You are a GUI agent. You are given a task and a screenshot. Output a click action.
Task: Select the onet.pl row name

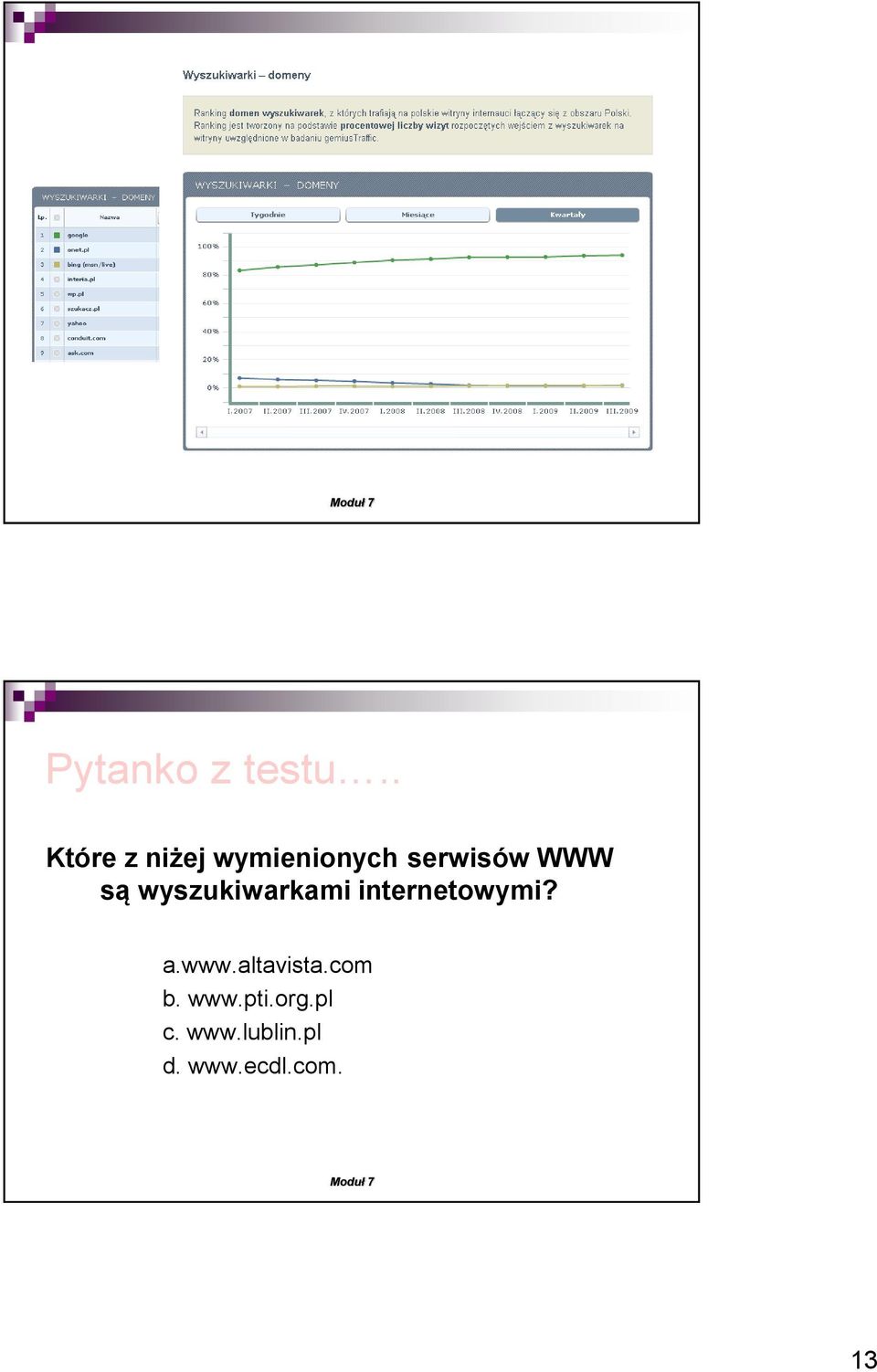click(x=79, y=249)
